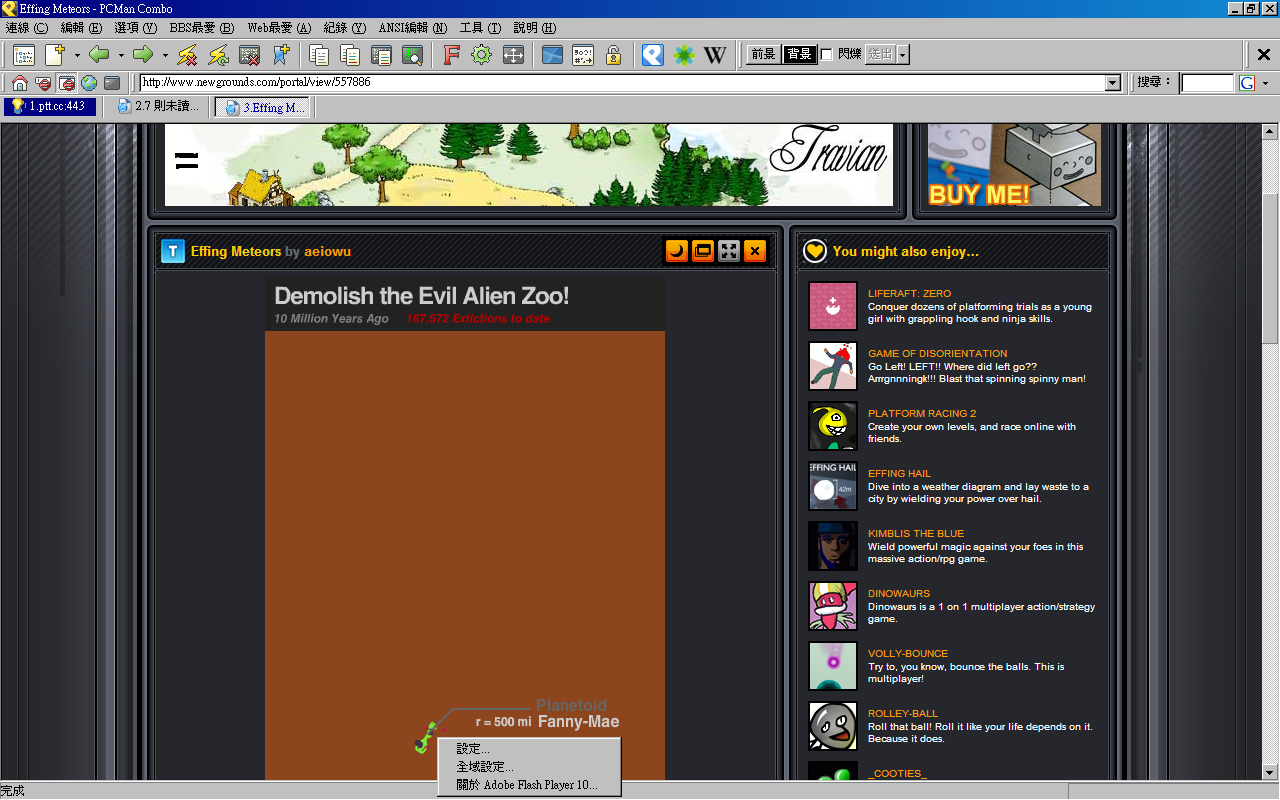The height and width of the screenshot is (800, 1280).
Task: Open dropdown arrow next to 送出 button
Action: [903, 55]
